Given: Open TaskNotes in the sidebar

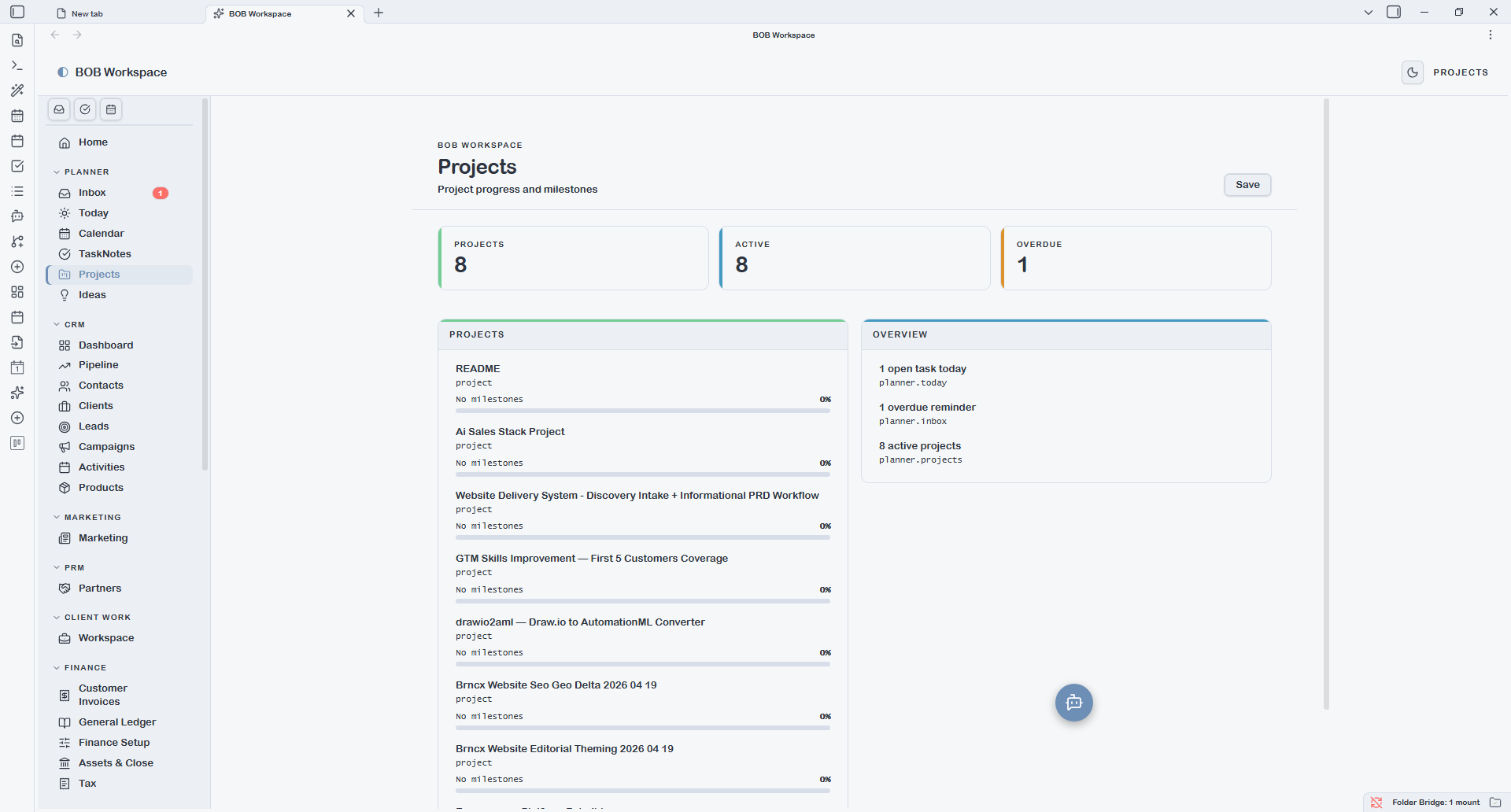Looking at the screenshot, I should 120,254.
